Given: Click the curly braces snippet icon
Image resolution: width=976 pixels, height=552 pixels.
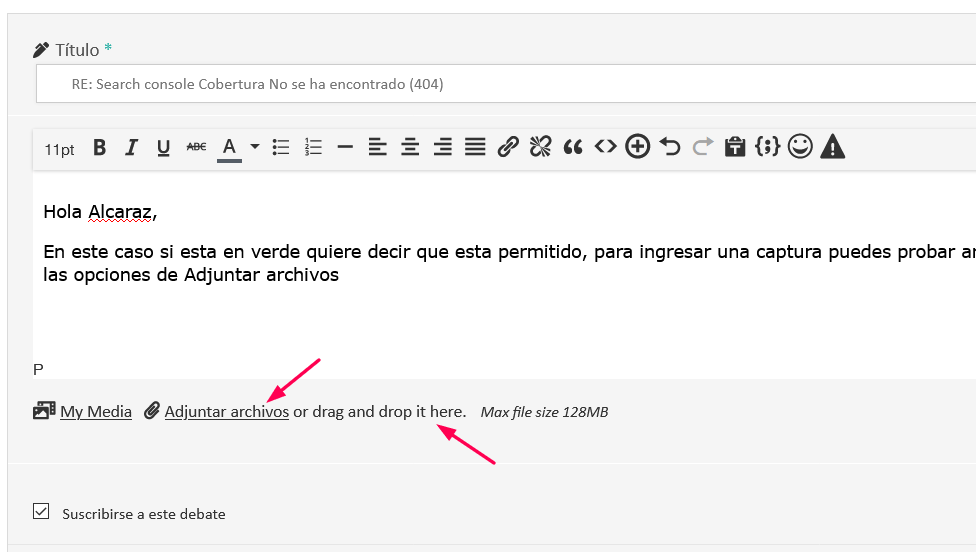Looking at the screenshot, I should [767, 147].
